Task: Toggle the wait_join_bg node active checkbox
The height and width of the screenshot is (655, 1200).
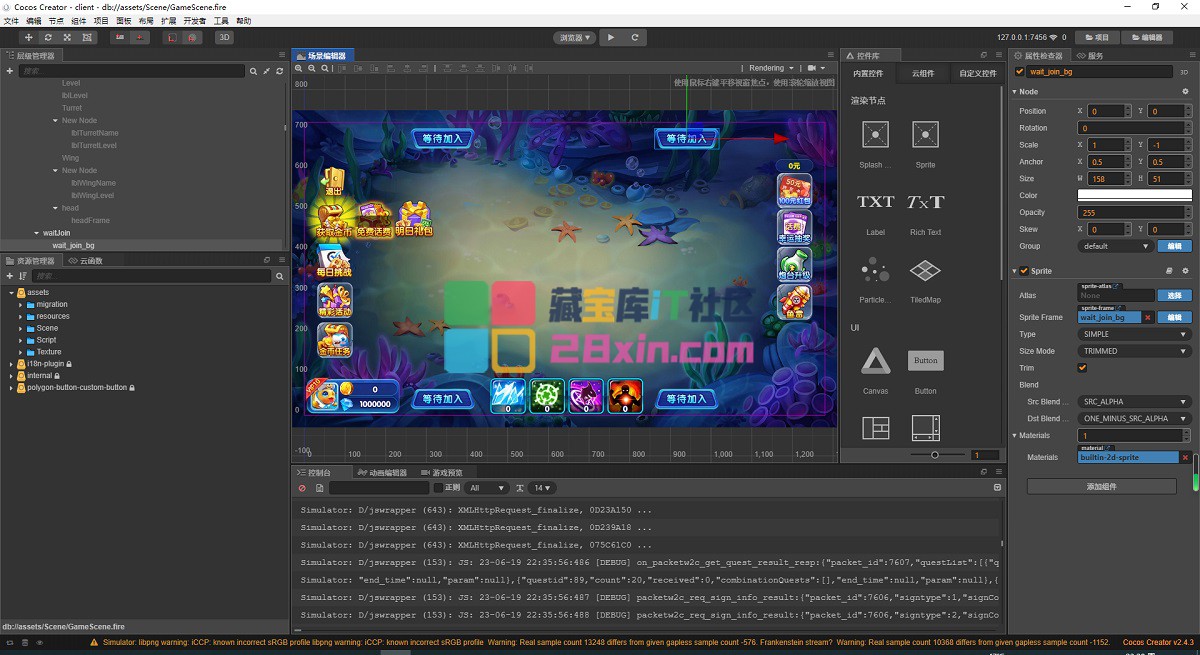Action: pos(1020,72)
